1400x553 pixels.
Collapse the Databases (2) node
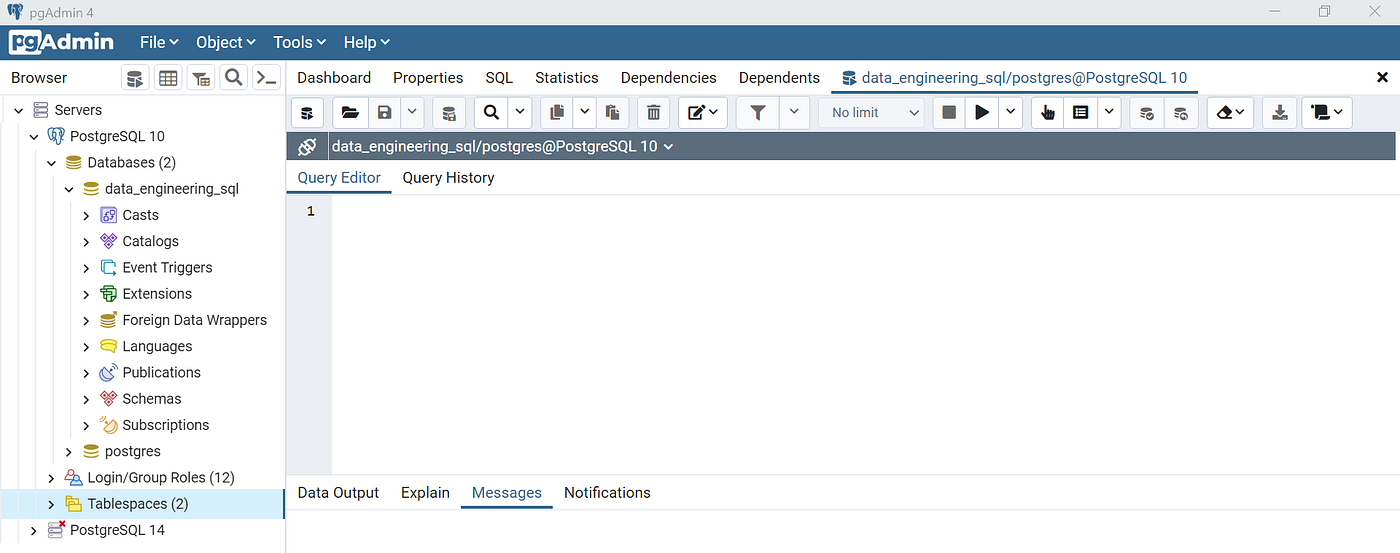51,162
